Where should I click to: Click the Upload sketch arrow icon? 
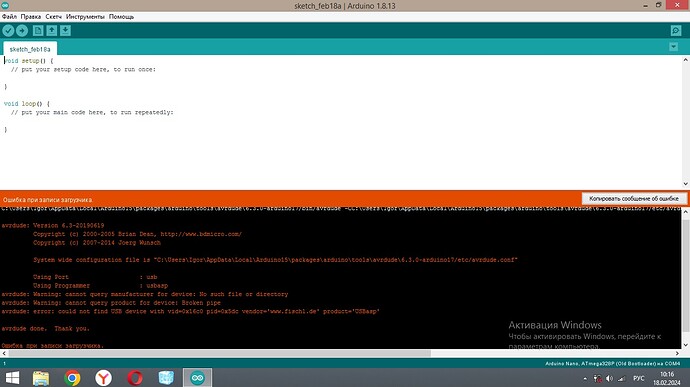(22, 30)
